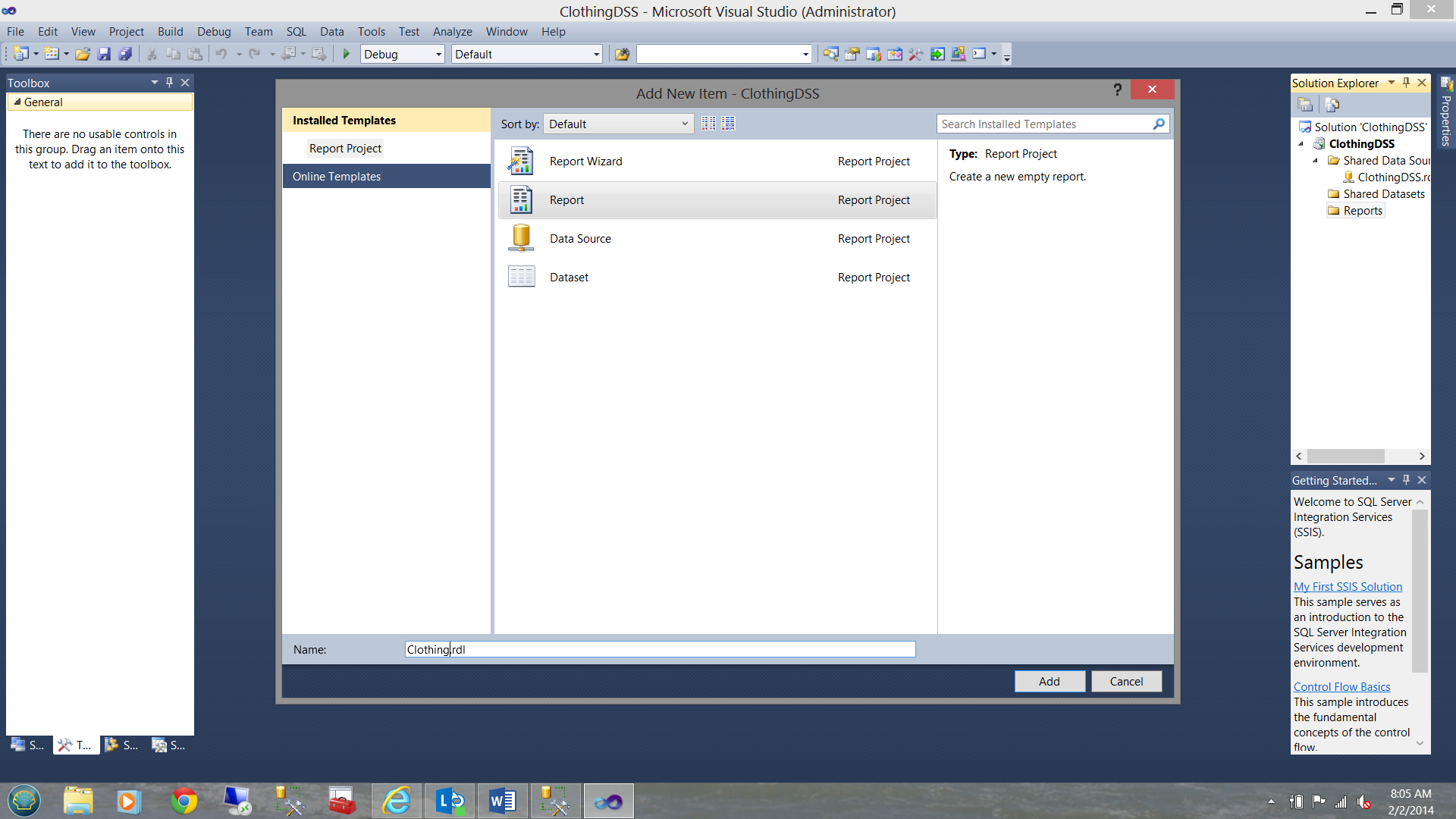1456x819 pixels.
Task: Open the Build menu
Action: [x=170, y=31]
